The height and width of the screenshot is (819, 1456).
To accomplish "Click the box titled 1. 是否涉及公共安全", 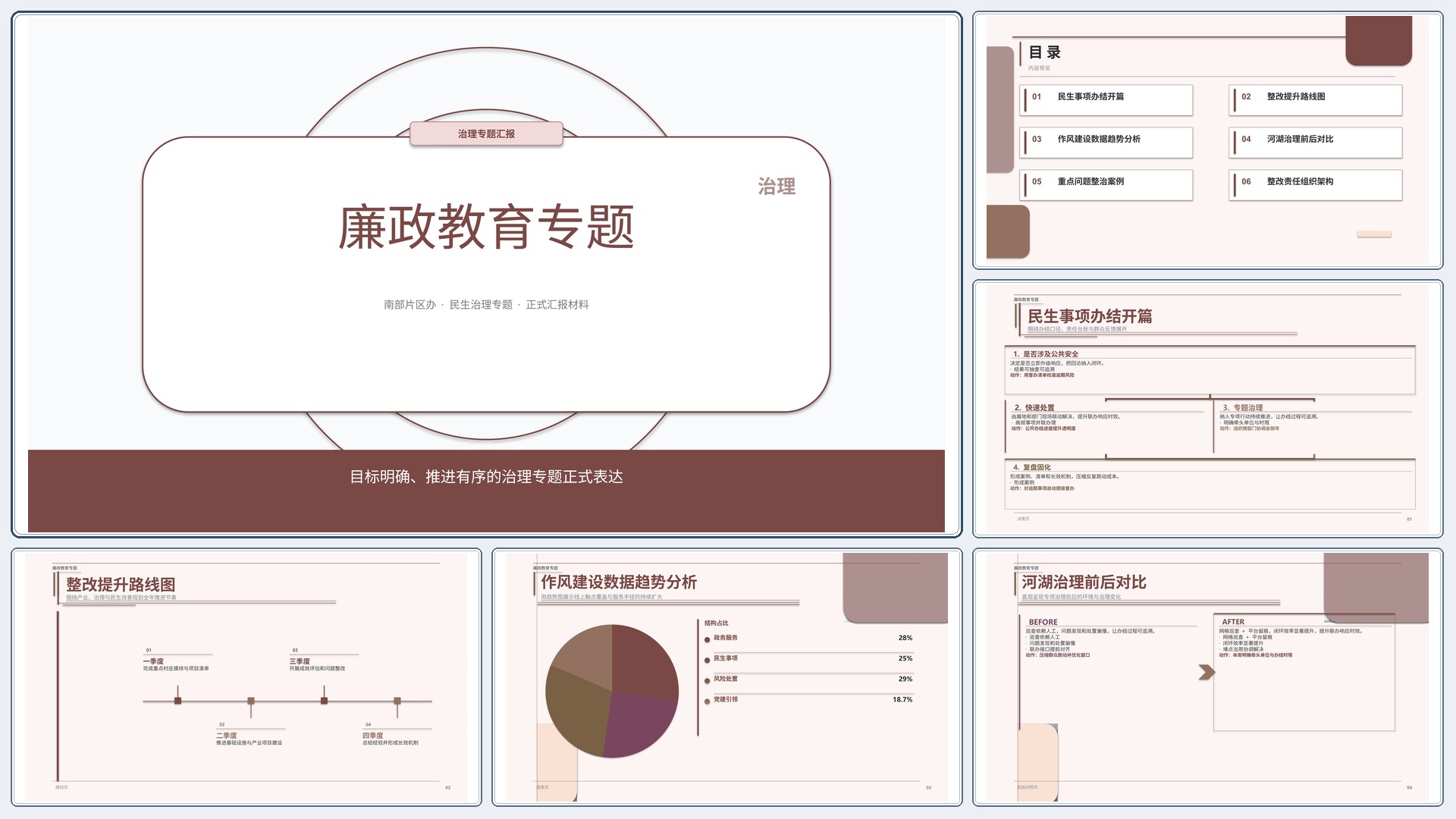I will [x=1210, y=370].
